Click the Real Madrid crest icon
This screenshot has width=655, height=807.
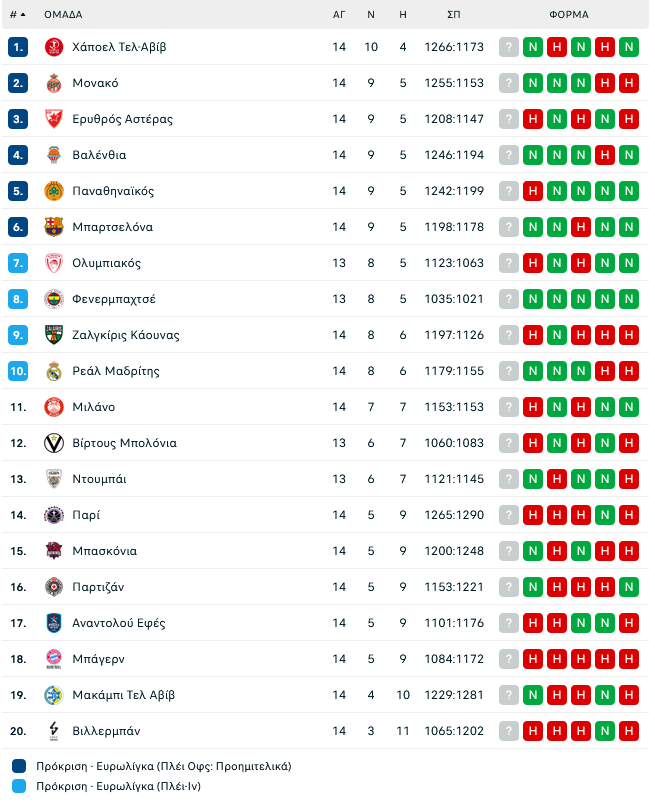point(54,371)
